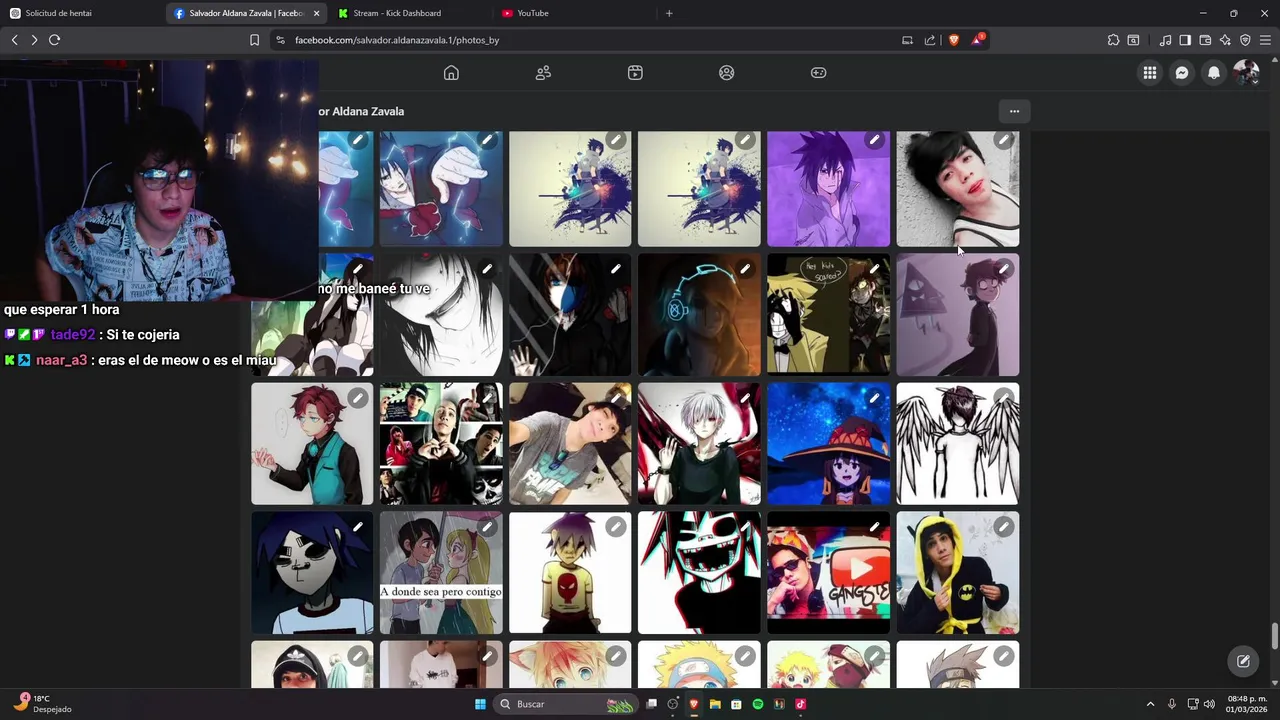
Task: Open volume control in system tray
Action: pyautogui.click(x=1211, y=704)
